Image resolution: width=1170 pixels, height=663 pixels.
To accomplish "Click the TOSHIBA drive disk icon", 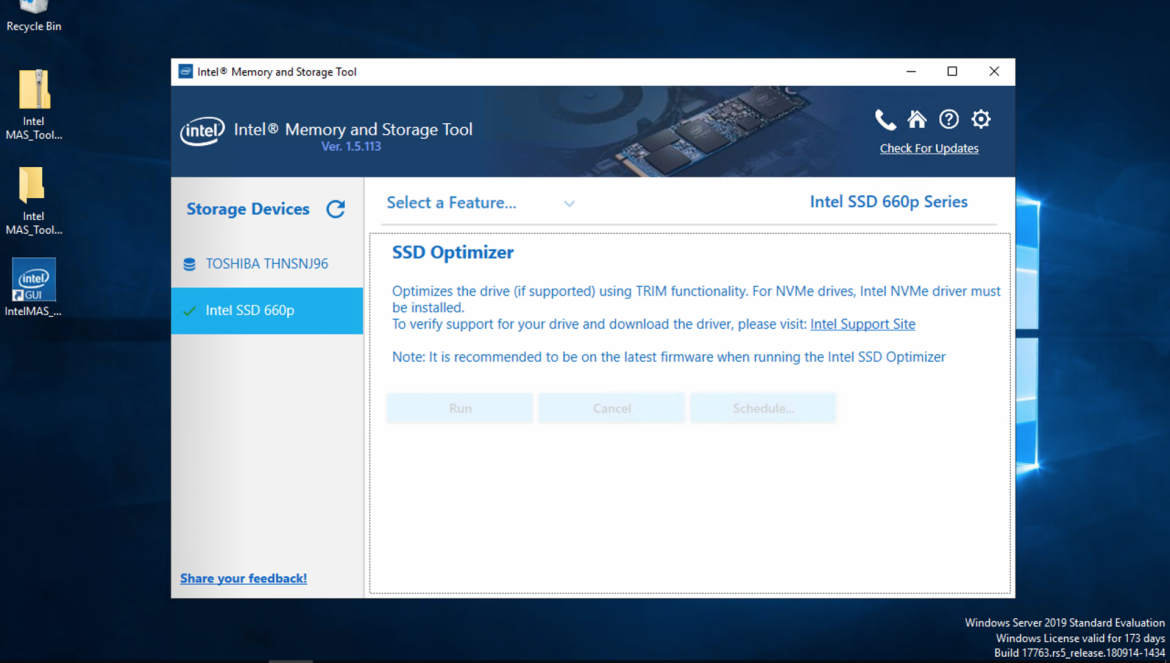I will (x=190, y=264).
